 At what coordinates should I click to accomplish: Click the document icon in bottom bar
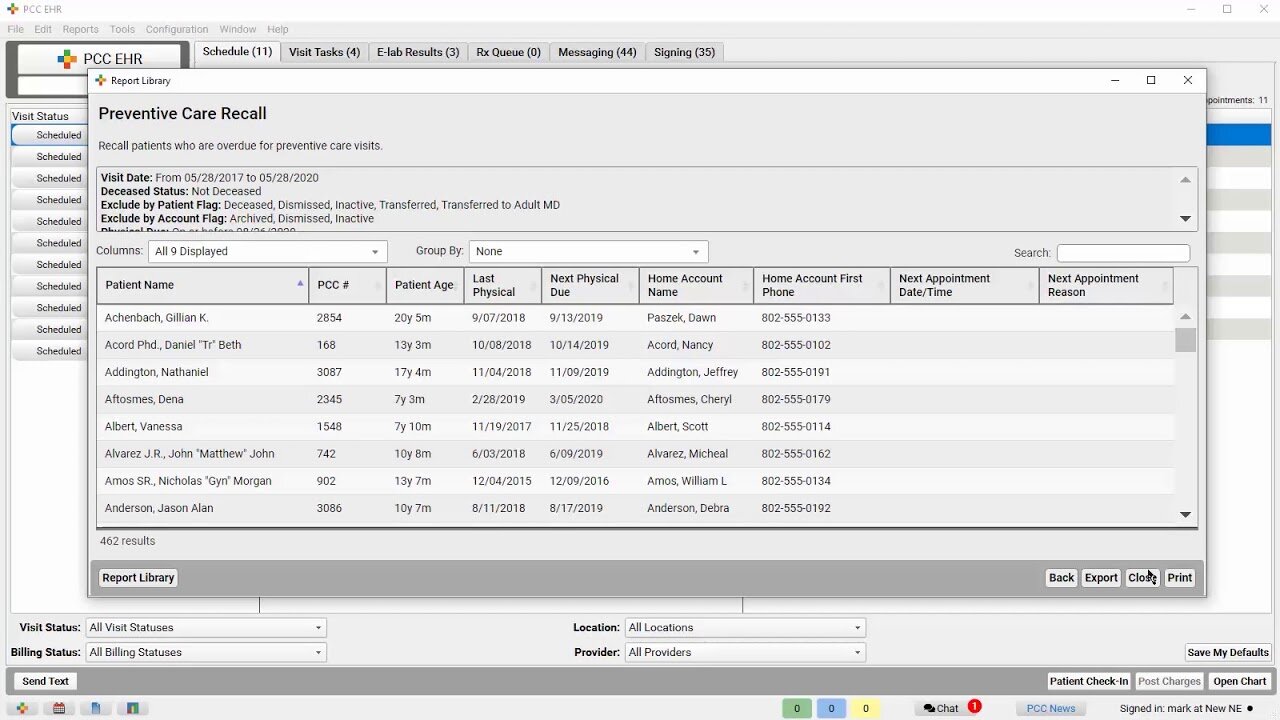tap(96, 708)
